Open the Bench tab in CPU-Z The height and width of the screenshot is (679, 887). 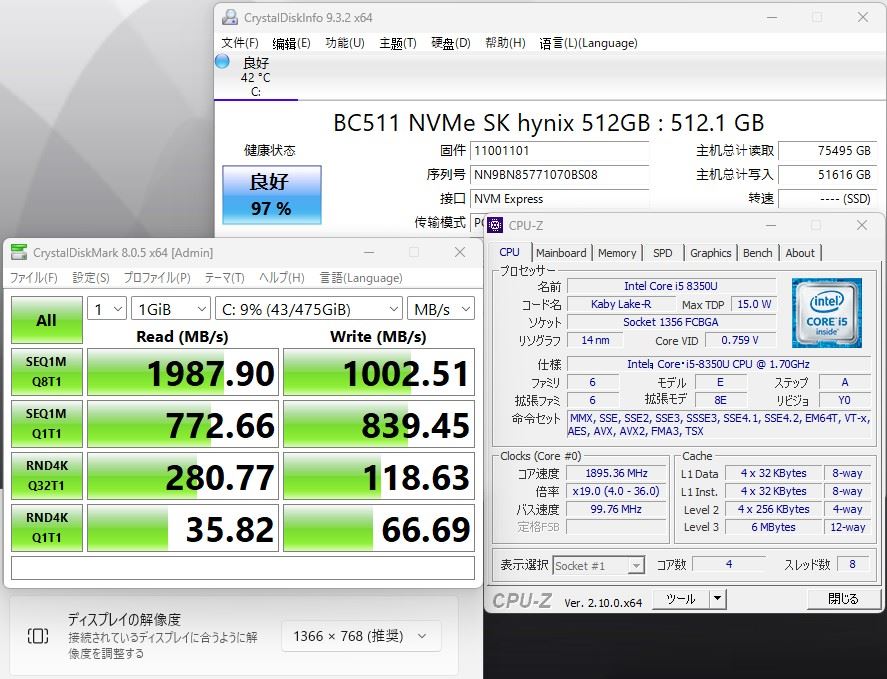tap(757, 253)
